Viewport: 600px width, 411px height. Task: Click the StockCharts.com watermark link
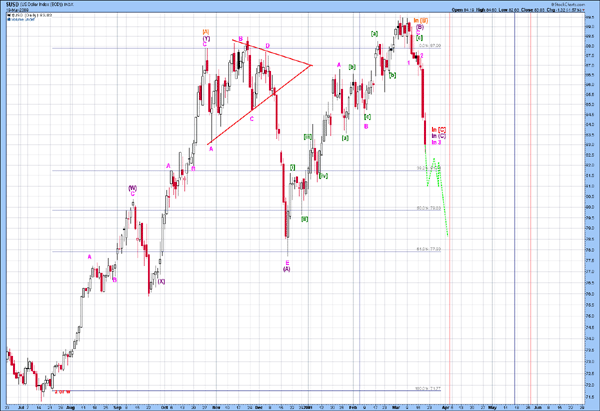569,5
